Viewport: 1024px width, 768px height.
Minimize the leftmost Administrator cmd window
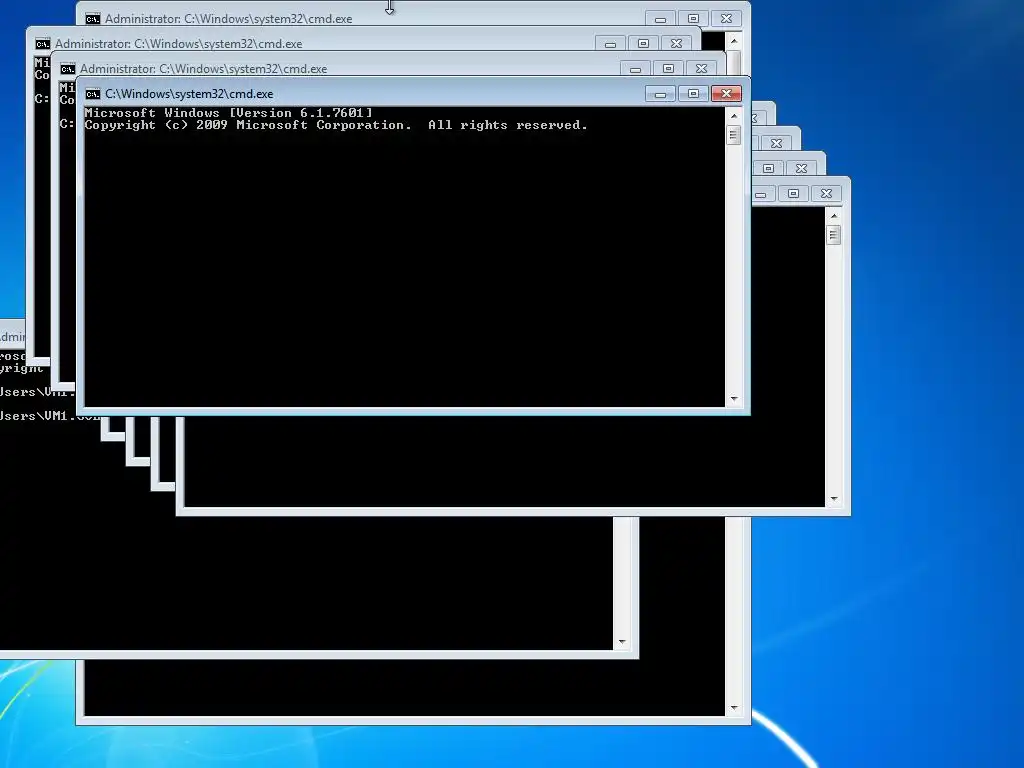[610, 44]
